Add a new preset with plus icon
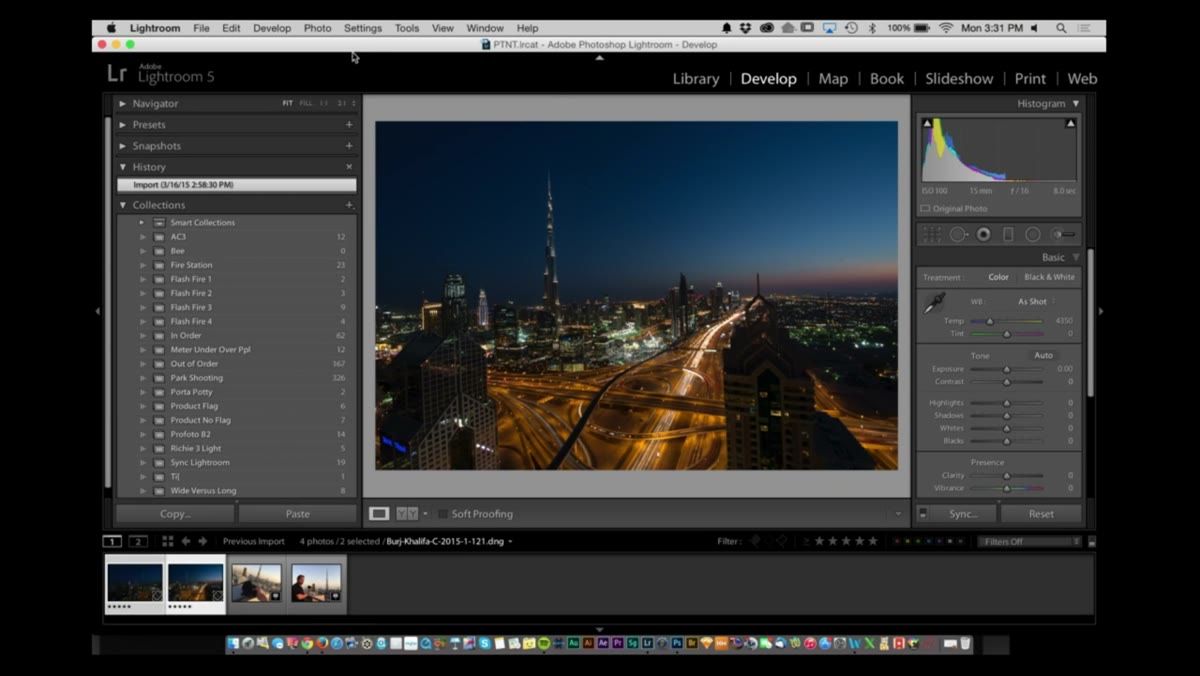 [x=349, y=125]
